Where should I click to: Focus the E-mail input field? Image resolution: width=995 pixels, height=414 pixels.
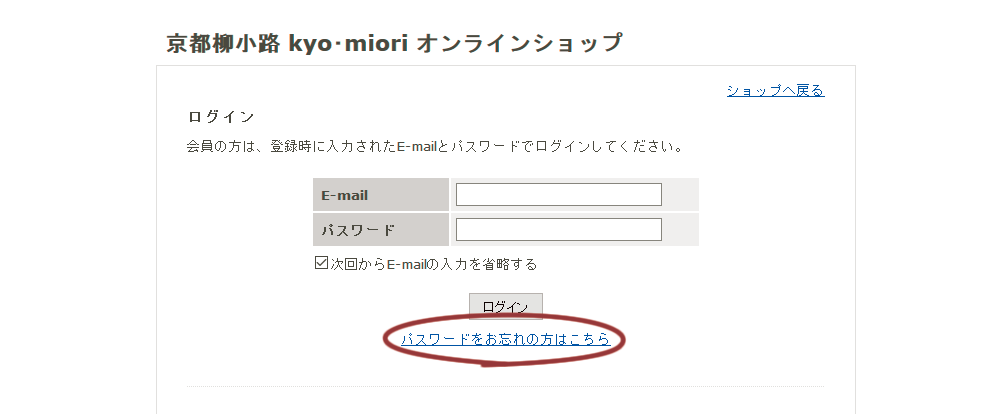(x=558, y=195)
